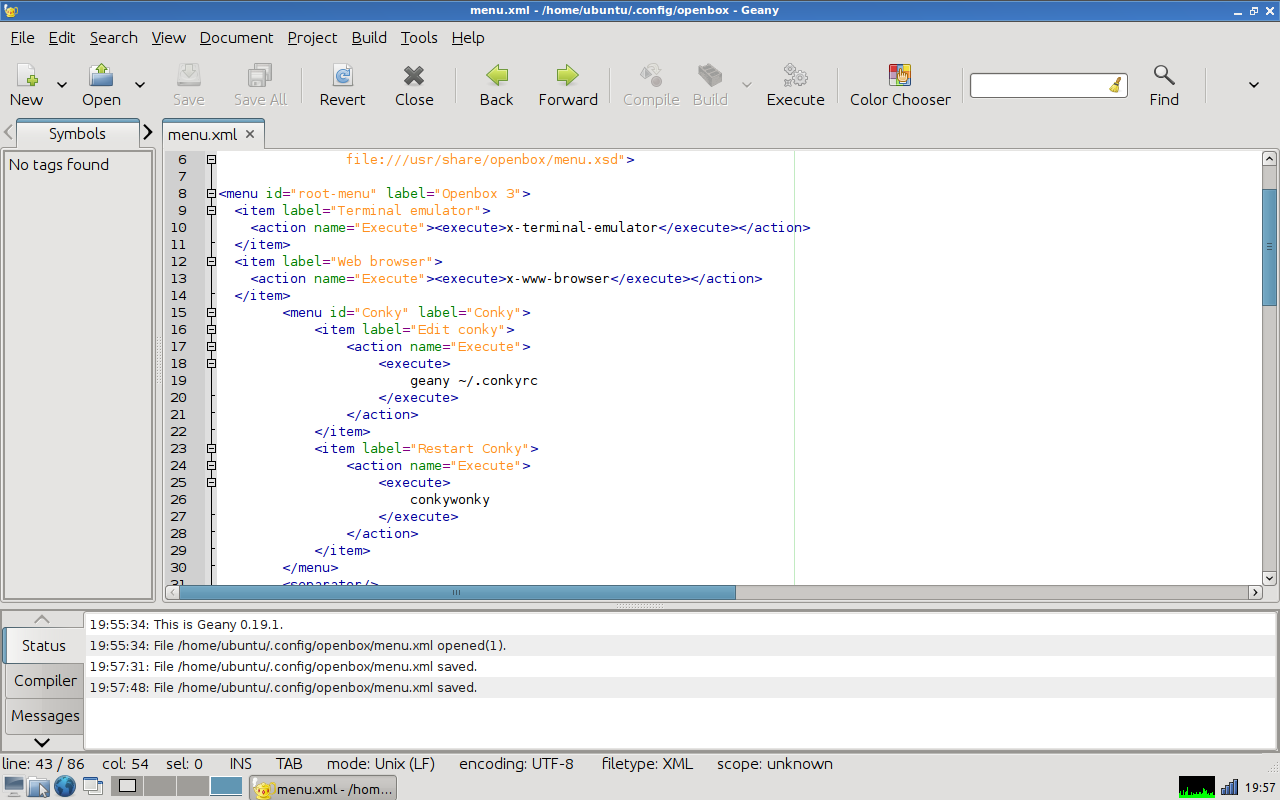Run the Execute gears icon
Image resolution: width=1280 pixels, height=800 pixels.
[x=795, y=77]
